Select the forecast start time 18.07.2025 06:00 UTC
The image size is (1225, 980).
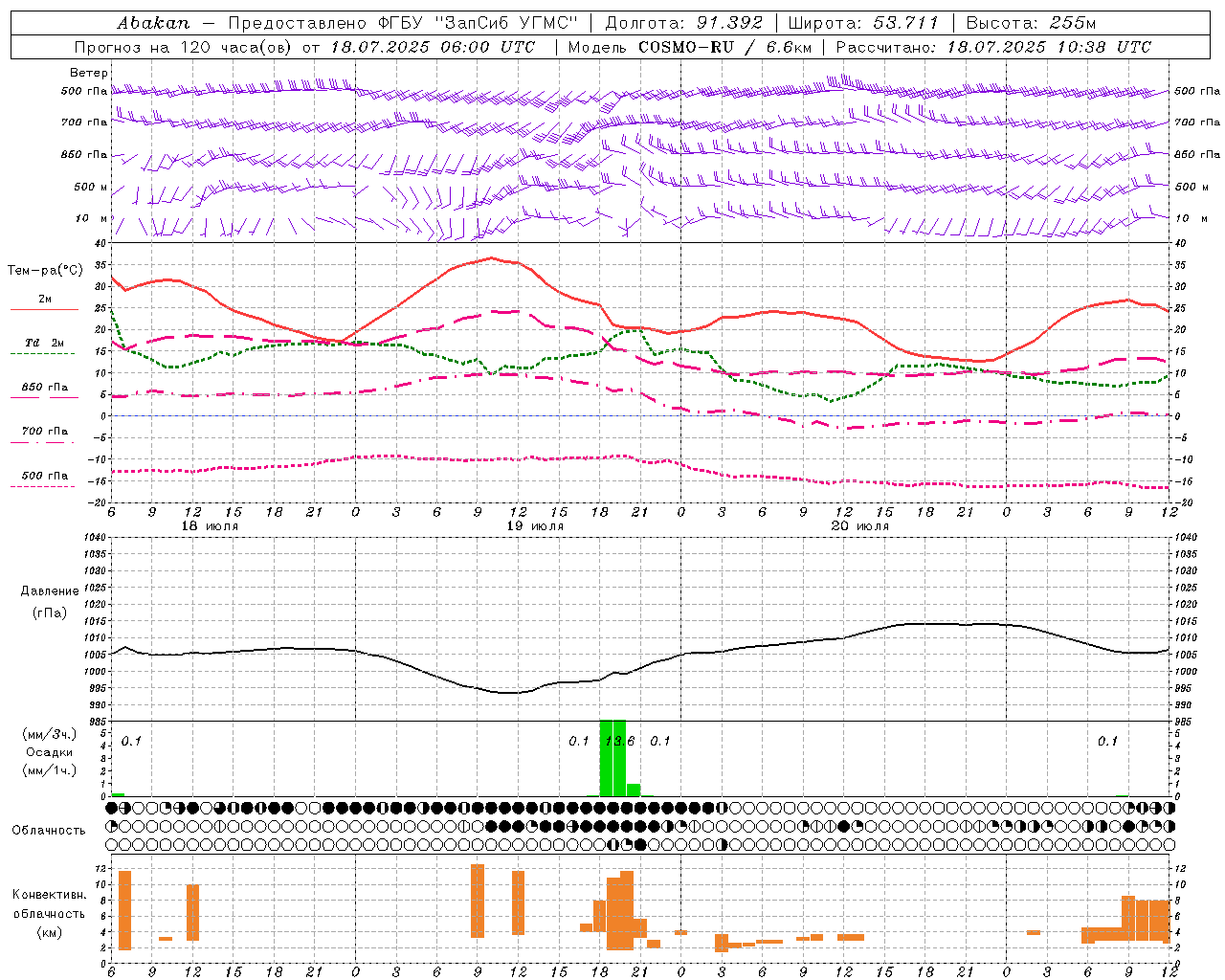(433, 47)
